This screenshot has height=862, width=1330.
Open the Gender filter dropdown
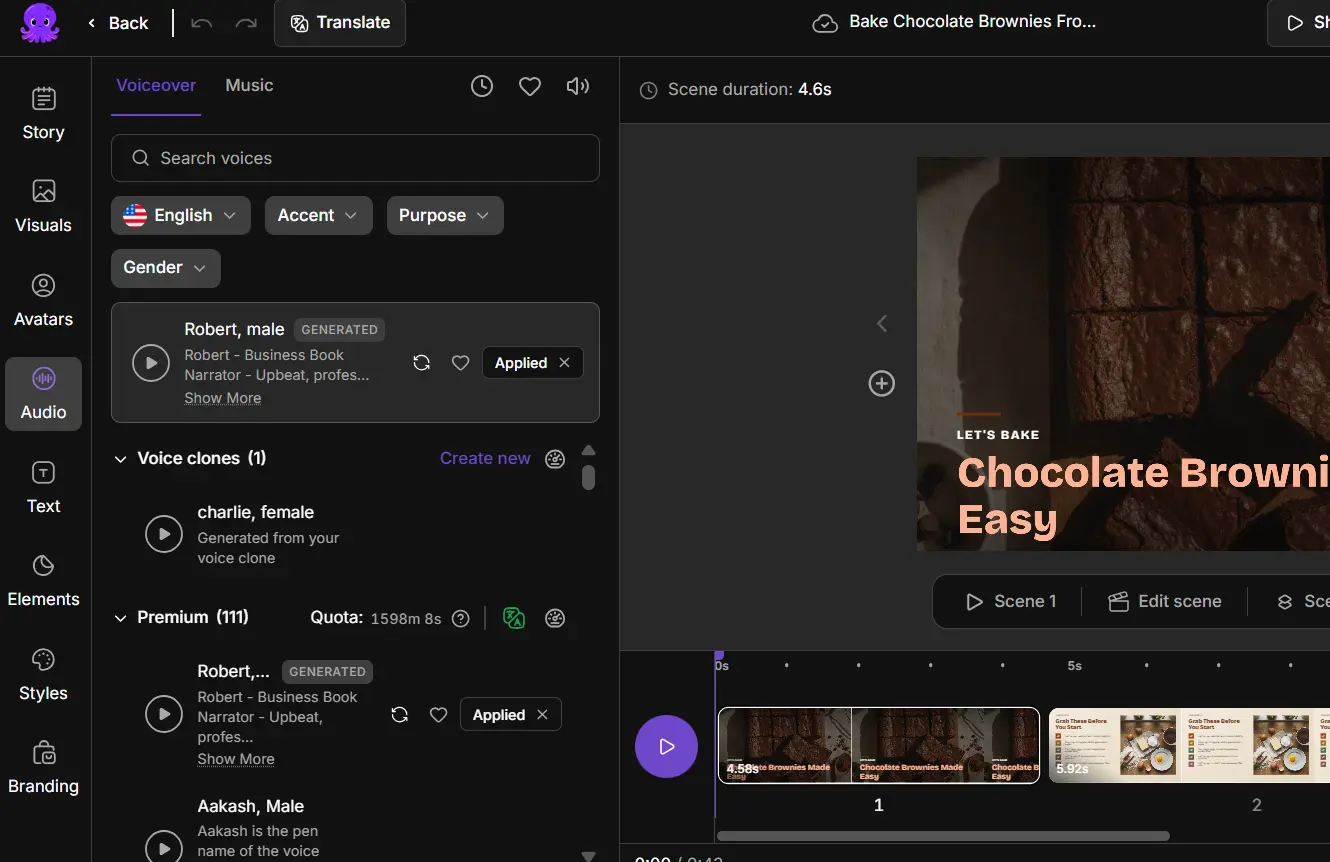pyautogui.click(x=166, y=267)
